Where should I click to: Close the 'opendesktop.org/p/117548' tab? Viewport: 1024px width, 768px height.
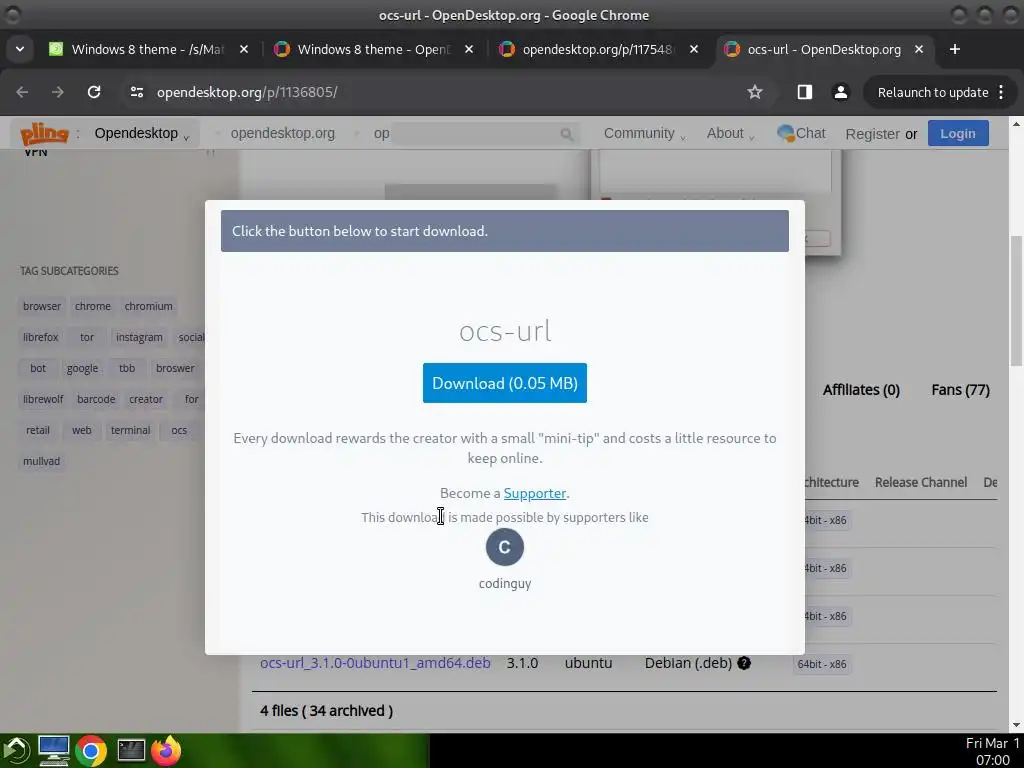pyautogui.click(x=694, y=49)
